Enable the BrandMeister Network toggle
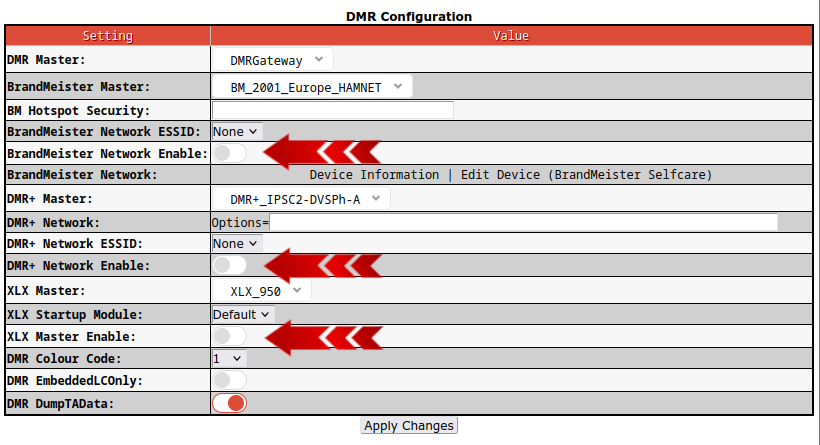The width and height of the screenshot is (820, 445). tap(228, 153)
